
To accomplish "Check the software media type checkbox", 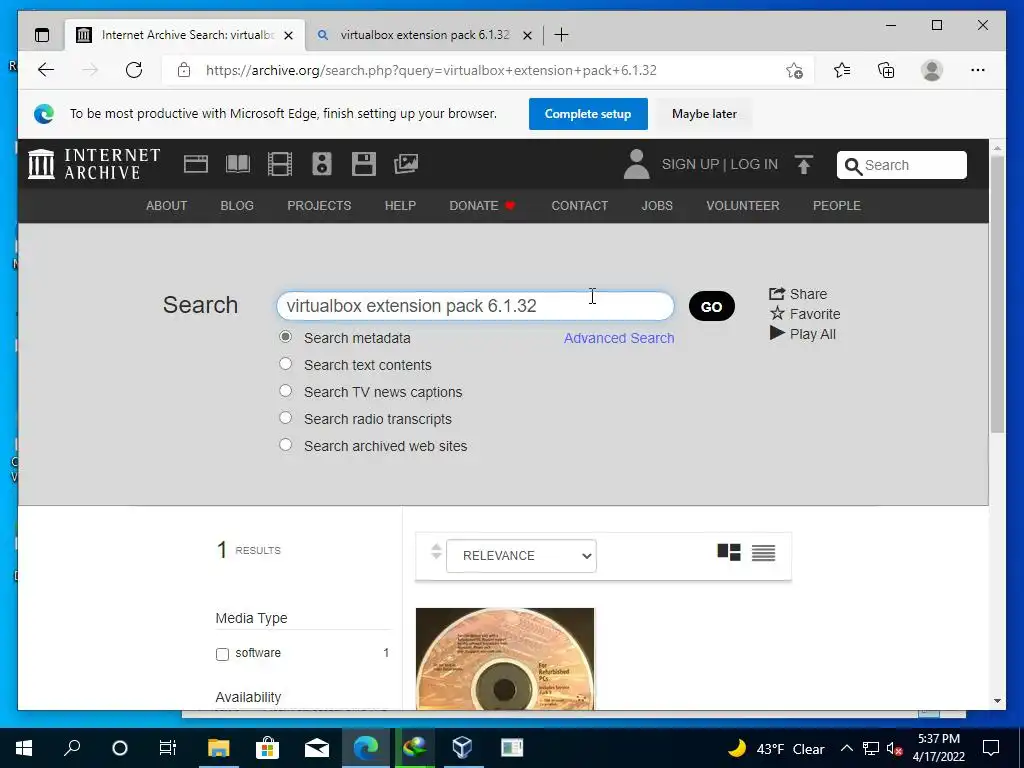I will point(222,654).
